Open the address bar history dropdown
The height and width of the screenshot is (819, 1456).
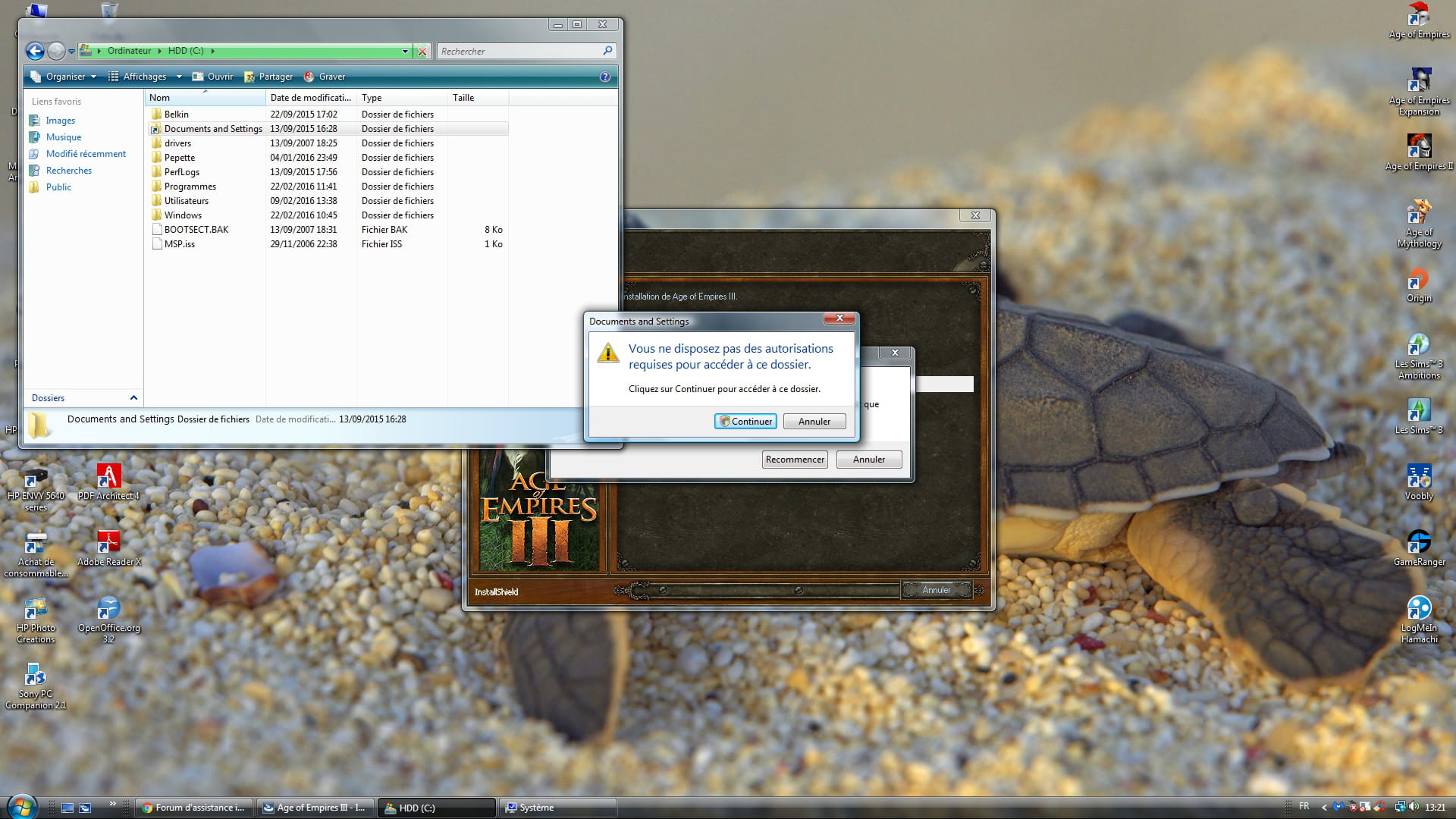405,52
